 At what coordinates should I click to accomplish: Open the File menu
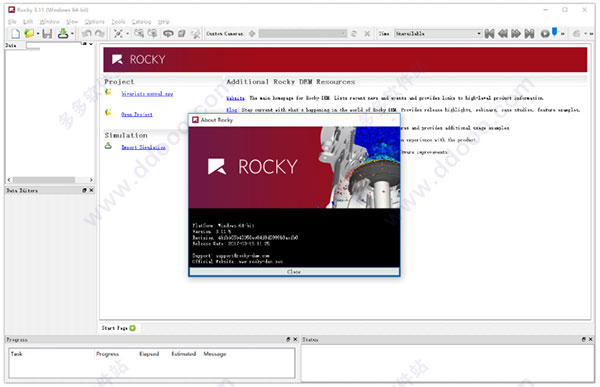pos(12,22)
